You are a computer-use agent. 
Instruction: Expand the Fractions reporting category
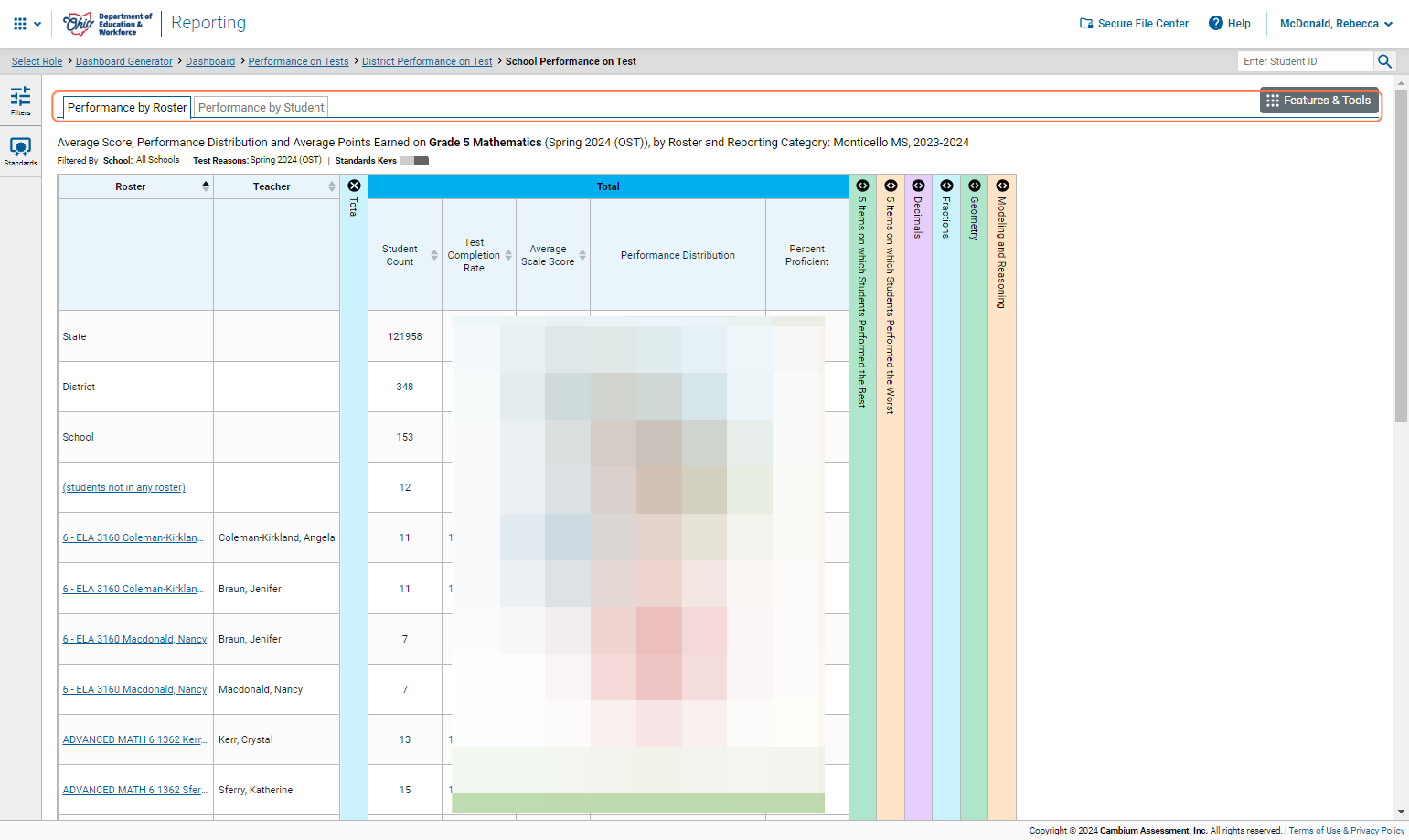[946, 186]
